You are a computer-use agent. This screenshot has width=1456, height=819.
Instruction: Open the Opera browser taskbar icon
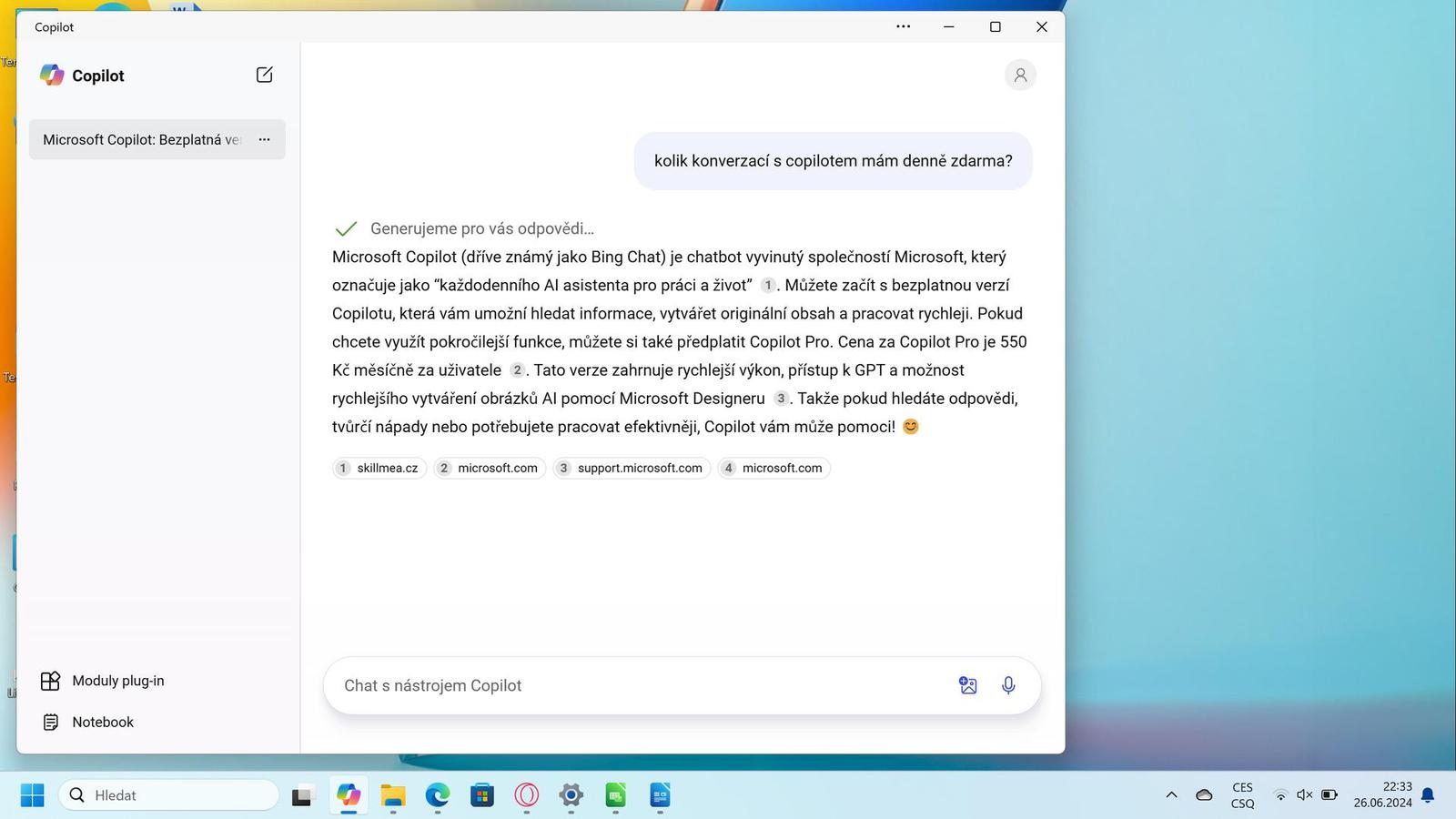(x=526, y=796)
